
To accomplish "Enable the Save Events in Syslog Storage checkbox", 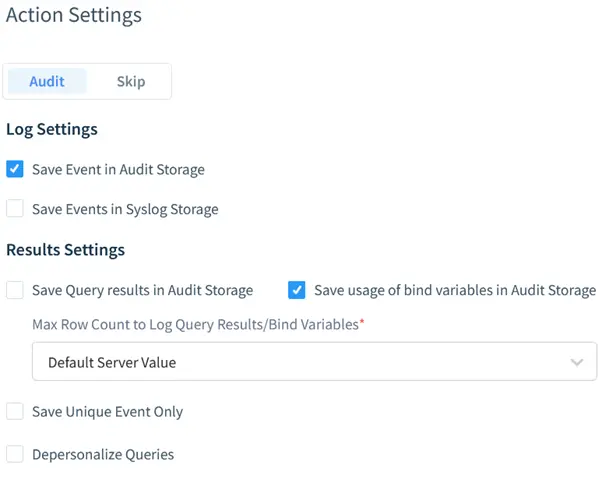I will click(x=15, y=209).
